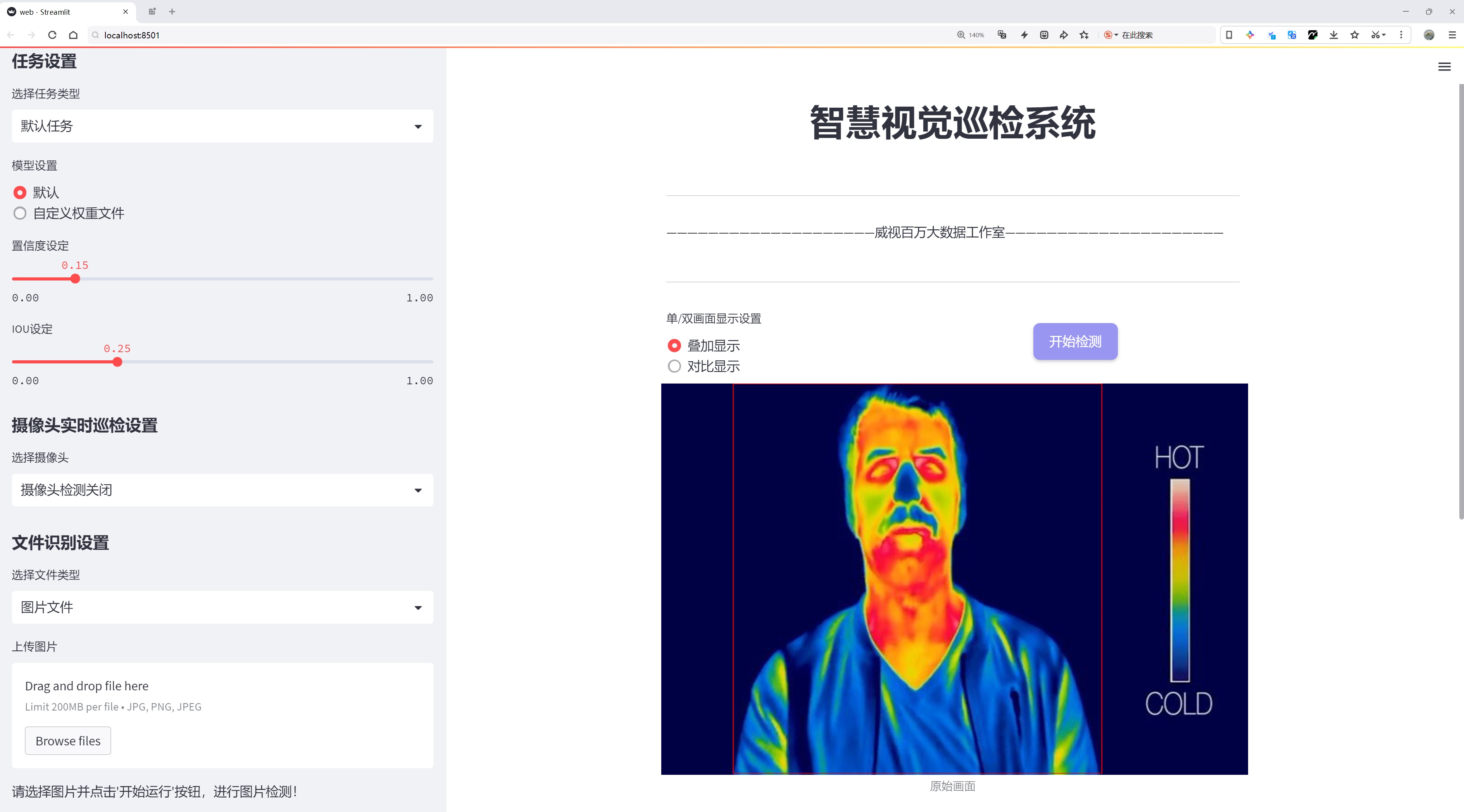
Task: Click the blue translate extension icon
Action: 1292,34
